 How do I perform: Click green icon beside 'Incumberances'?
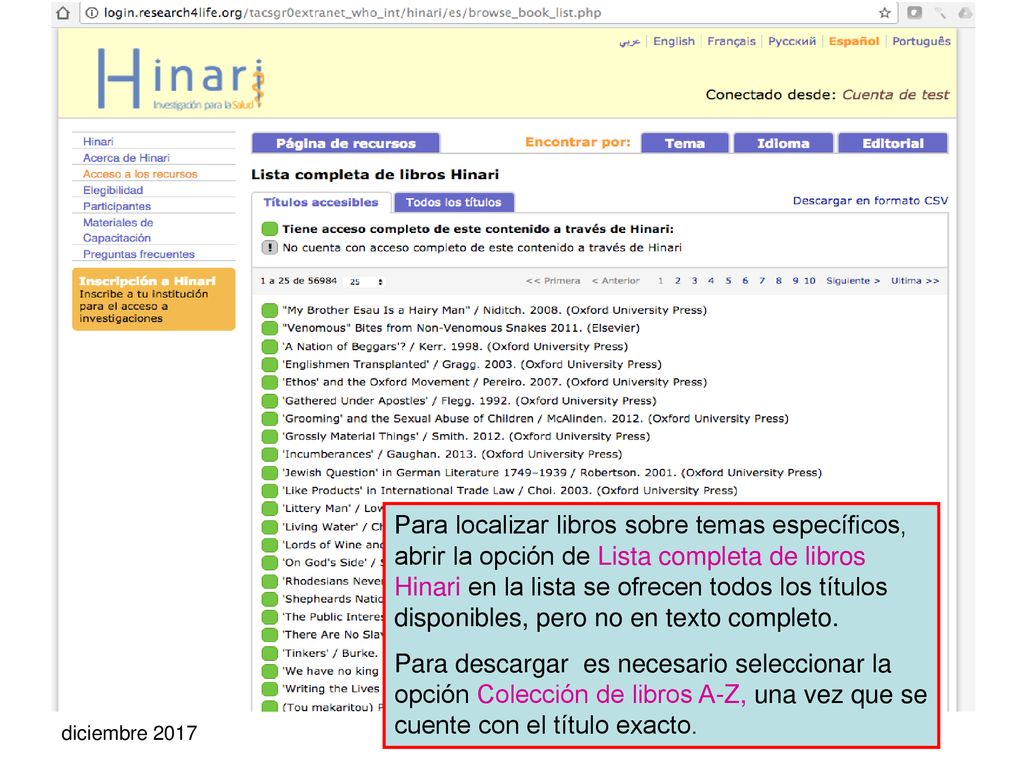coord(269,455)
